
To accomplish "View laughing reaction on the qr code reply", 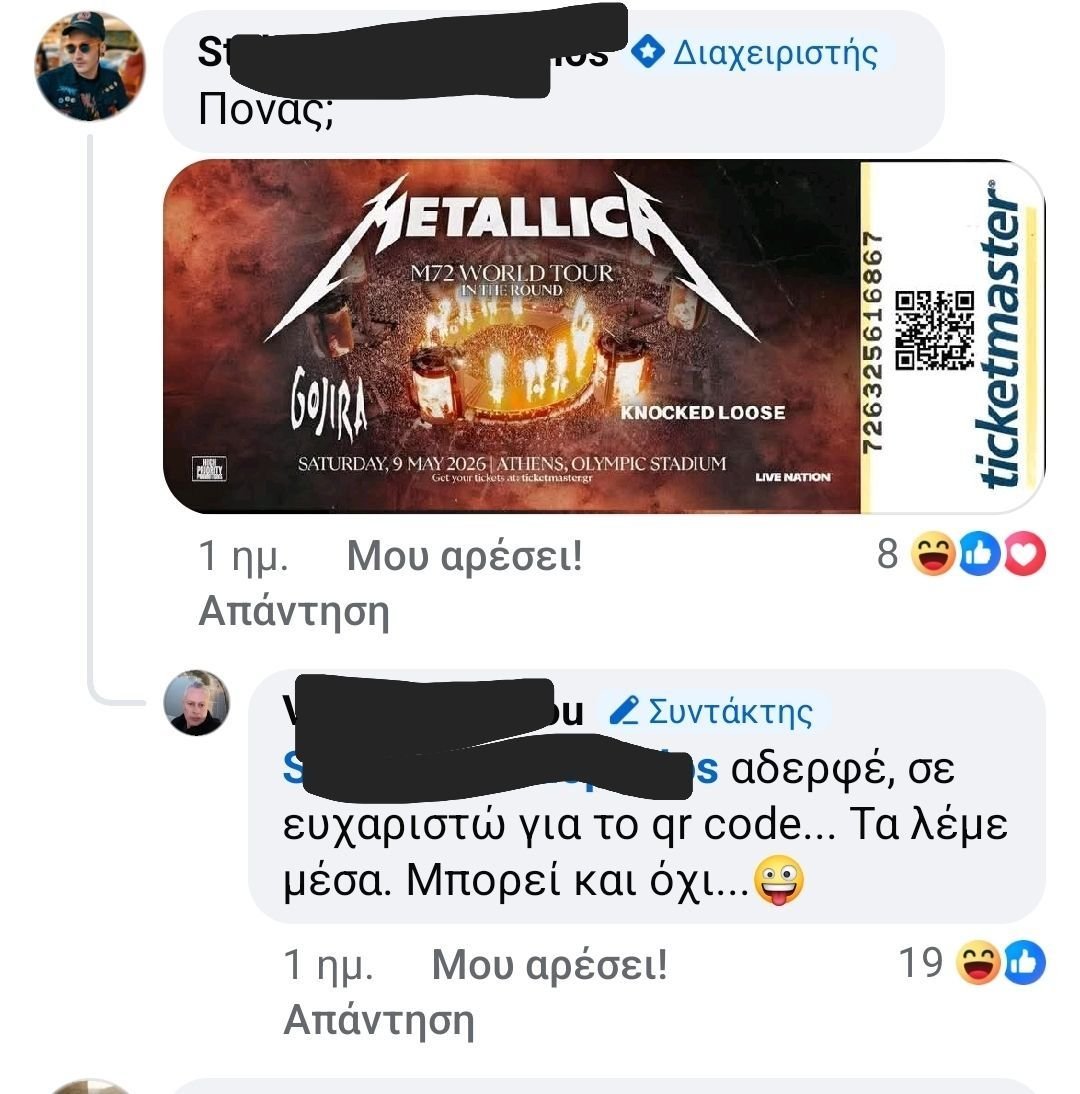I will [x=977, y=963].
